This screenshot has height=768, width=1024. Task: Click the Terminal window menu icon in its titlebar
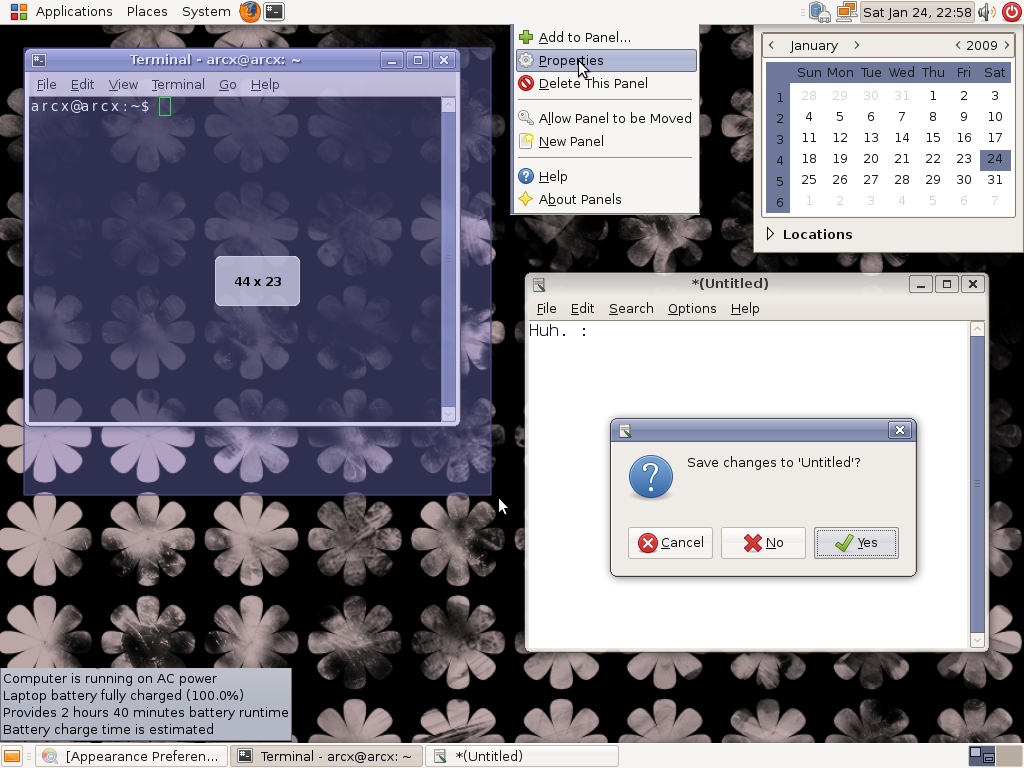pos(39,60)
